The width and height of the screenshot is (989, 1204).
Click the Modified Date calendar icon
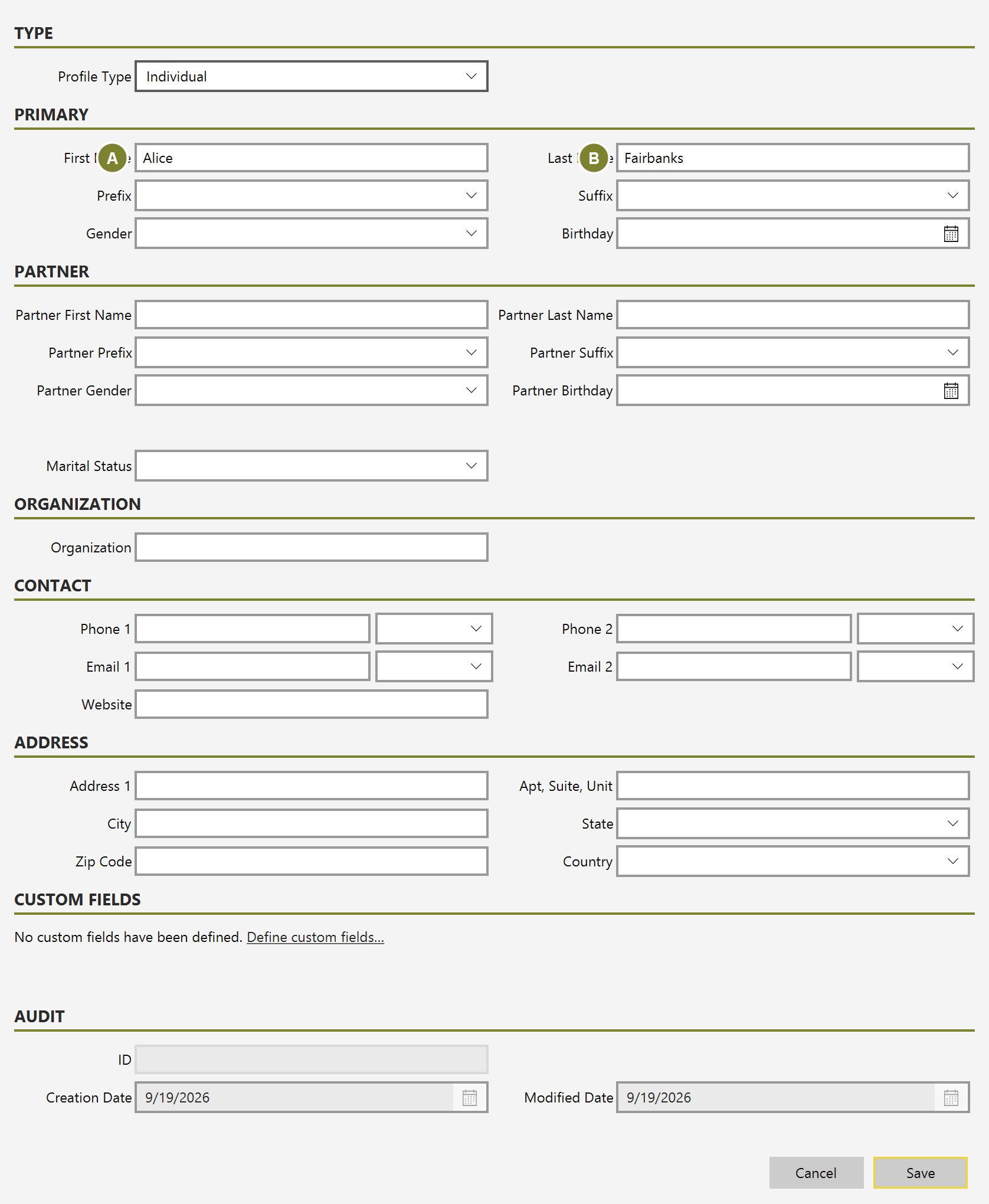[x=951, y=1098]
